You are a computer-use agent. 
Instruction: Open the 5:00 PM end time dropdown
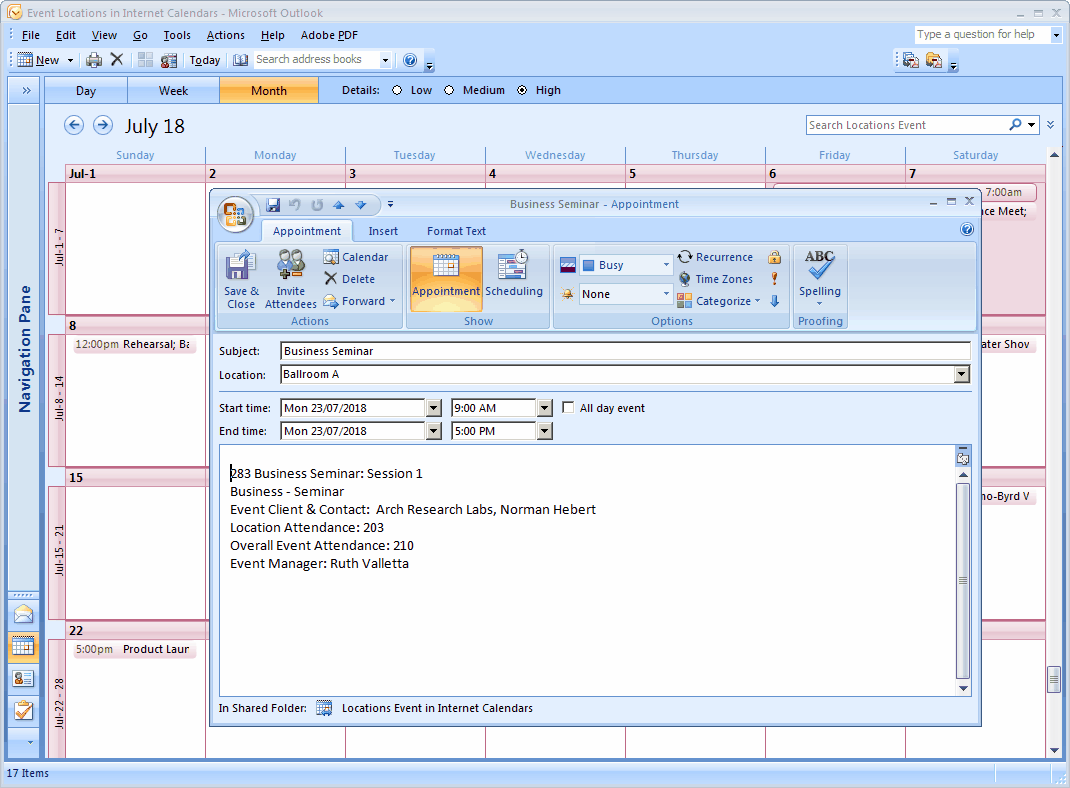point(545,431)
